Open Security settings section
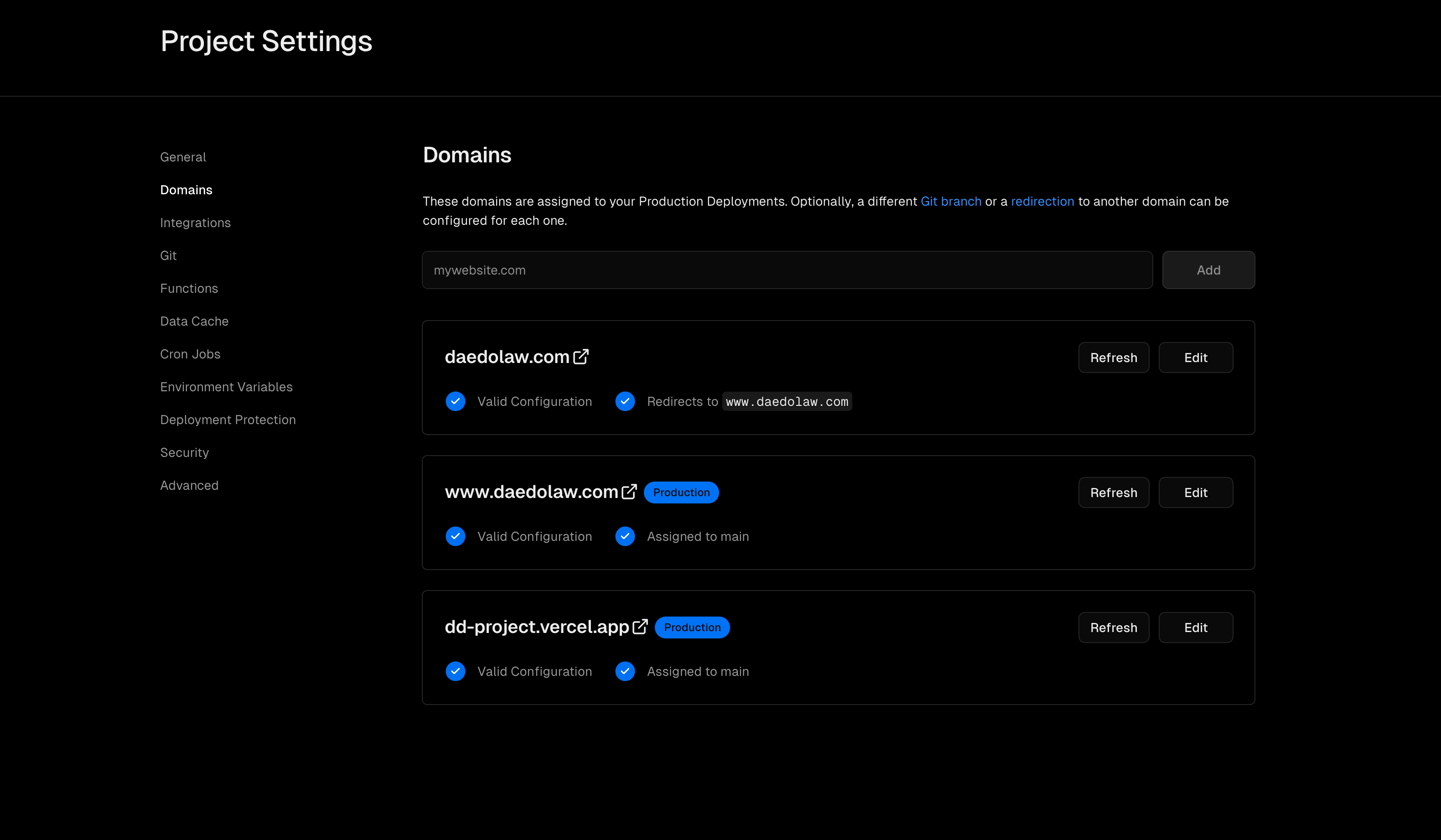The height and width of the screenshot is (840, 1441). coord(185,453)
